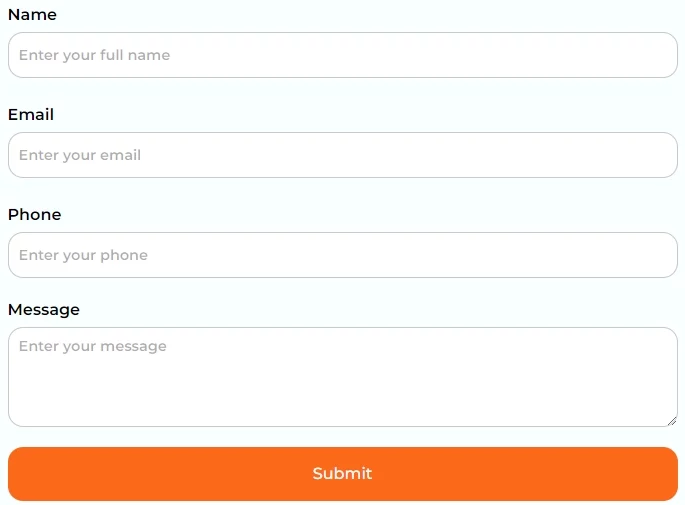Click the Message field label

[44, 310]
